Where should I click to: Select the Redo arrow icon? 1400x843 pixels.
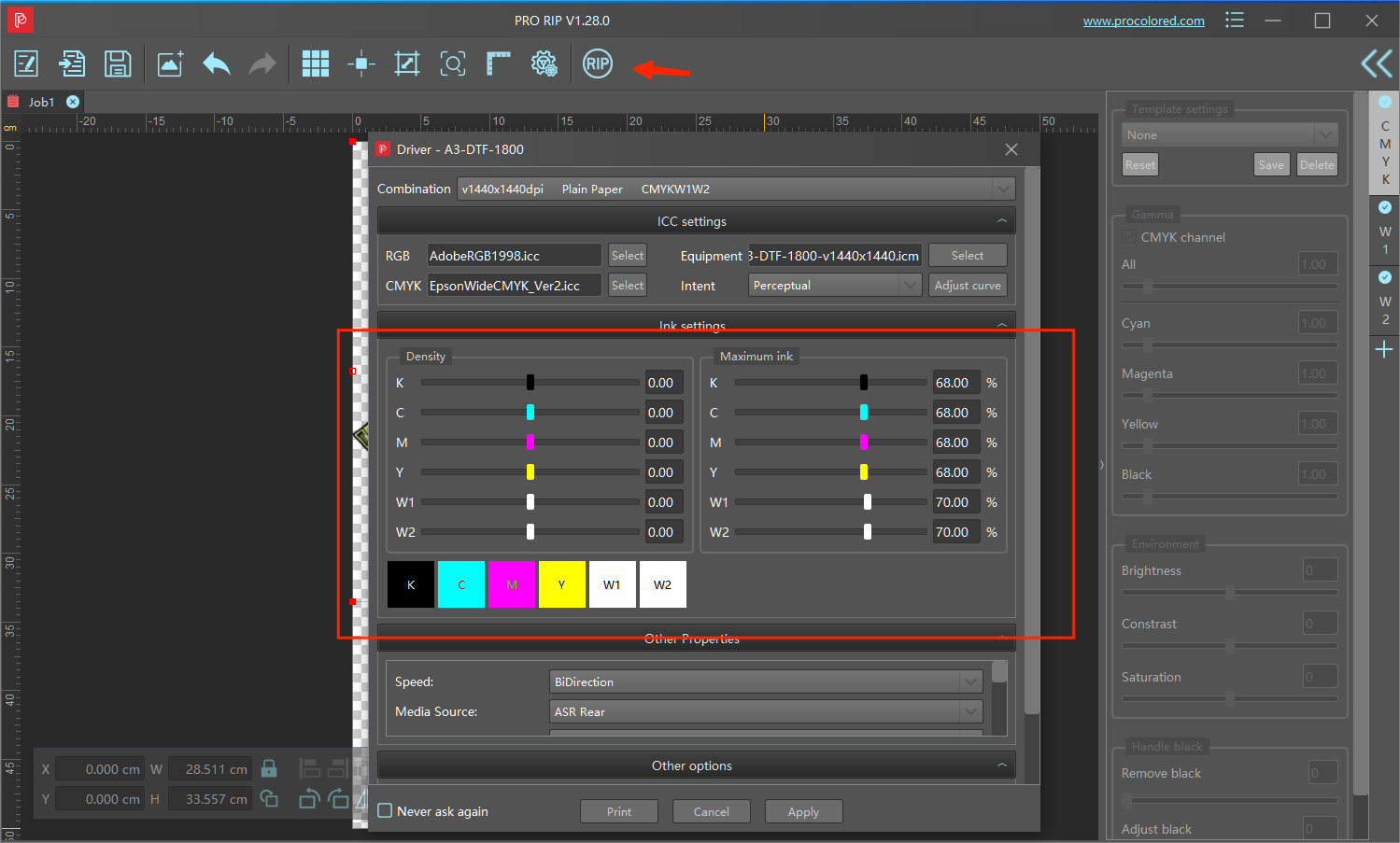[262, 63]
